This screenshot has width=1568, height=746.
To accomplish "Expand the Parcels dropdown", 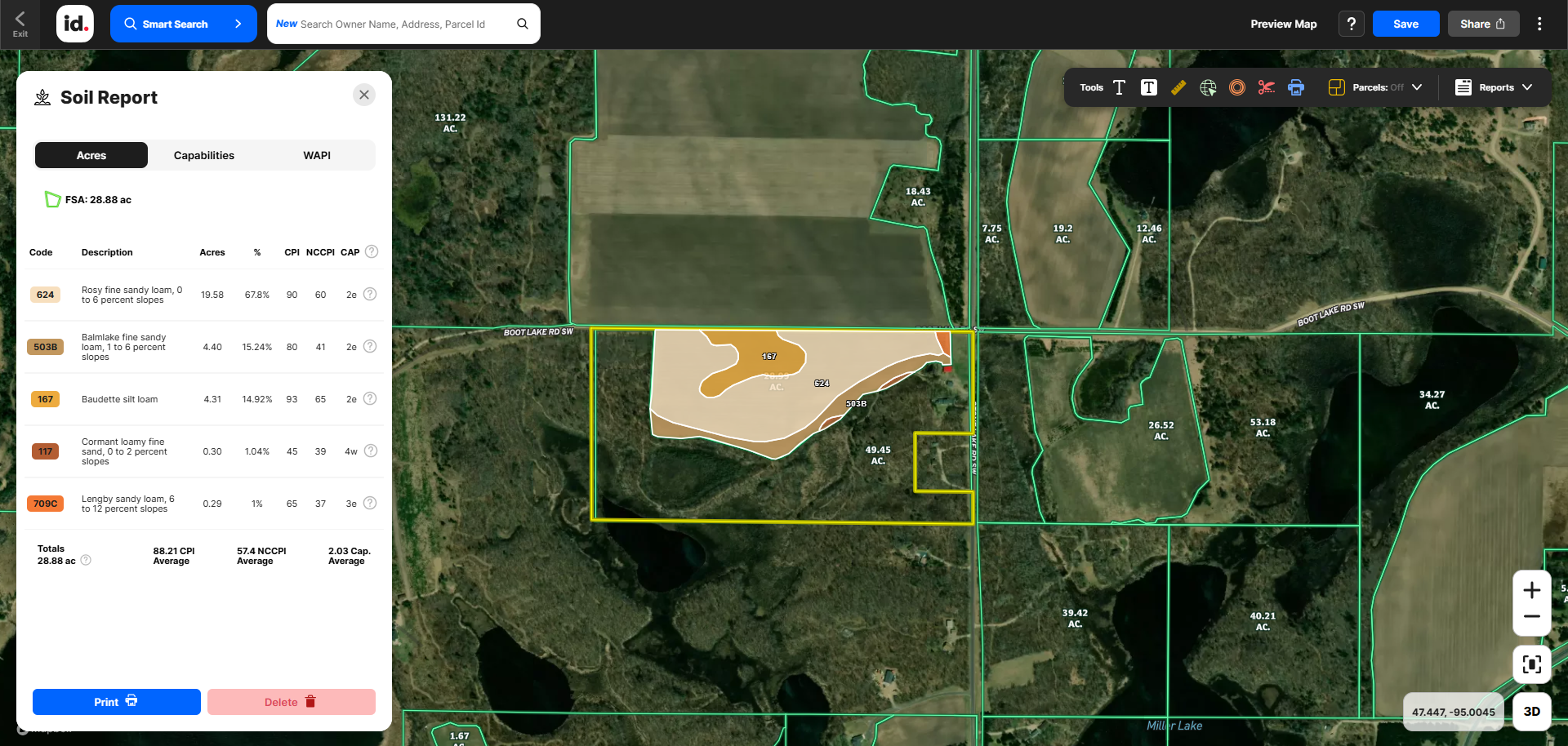I will coord(1418,87).
